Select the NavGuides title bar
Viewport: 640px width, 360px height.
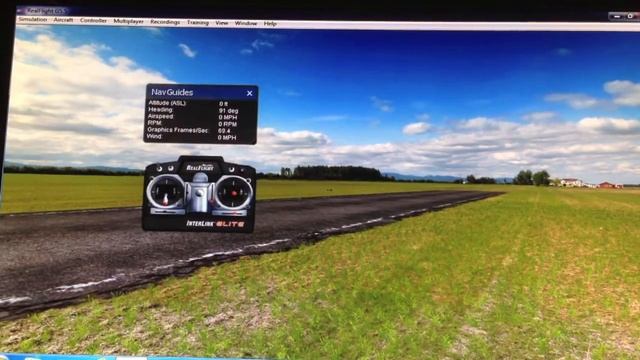[x=201, y=92]
